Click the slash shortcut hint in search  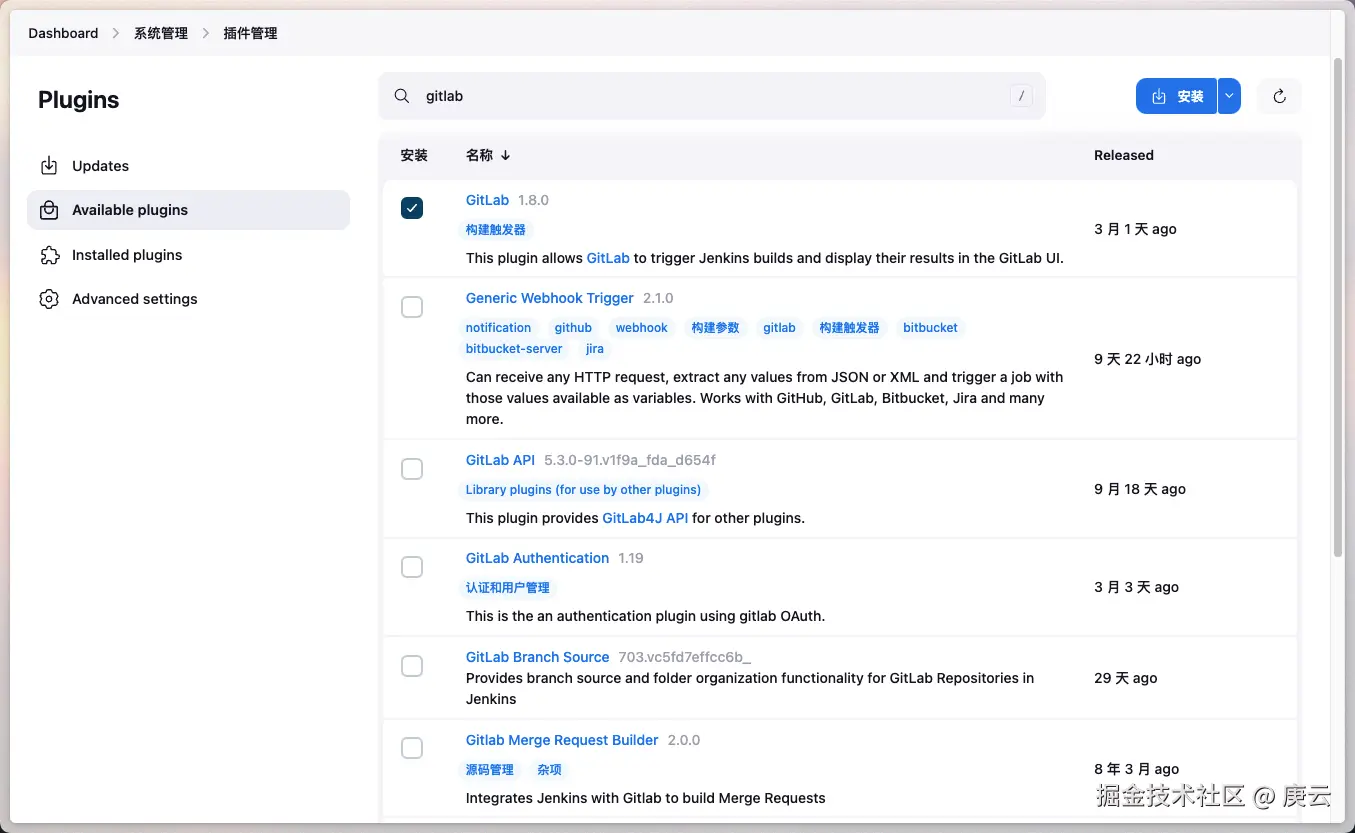pyautogui.click(x=1021, y=96)
